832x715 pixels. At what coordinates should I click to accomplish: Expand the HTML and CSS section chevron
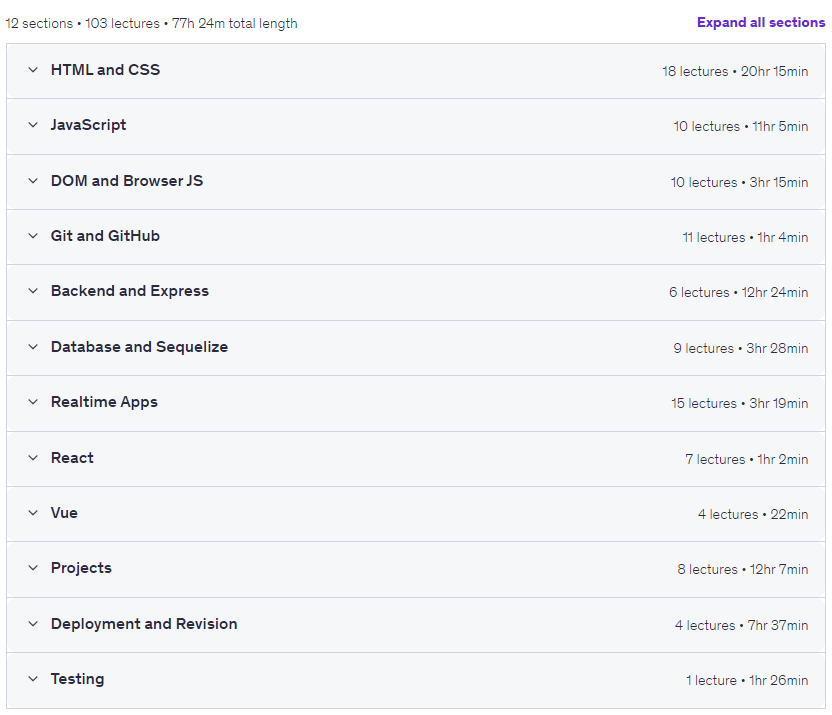[33, 70]
